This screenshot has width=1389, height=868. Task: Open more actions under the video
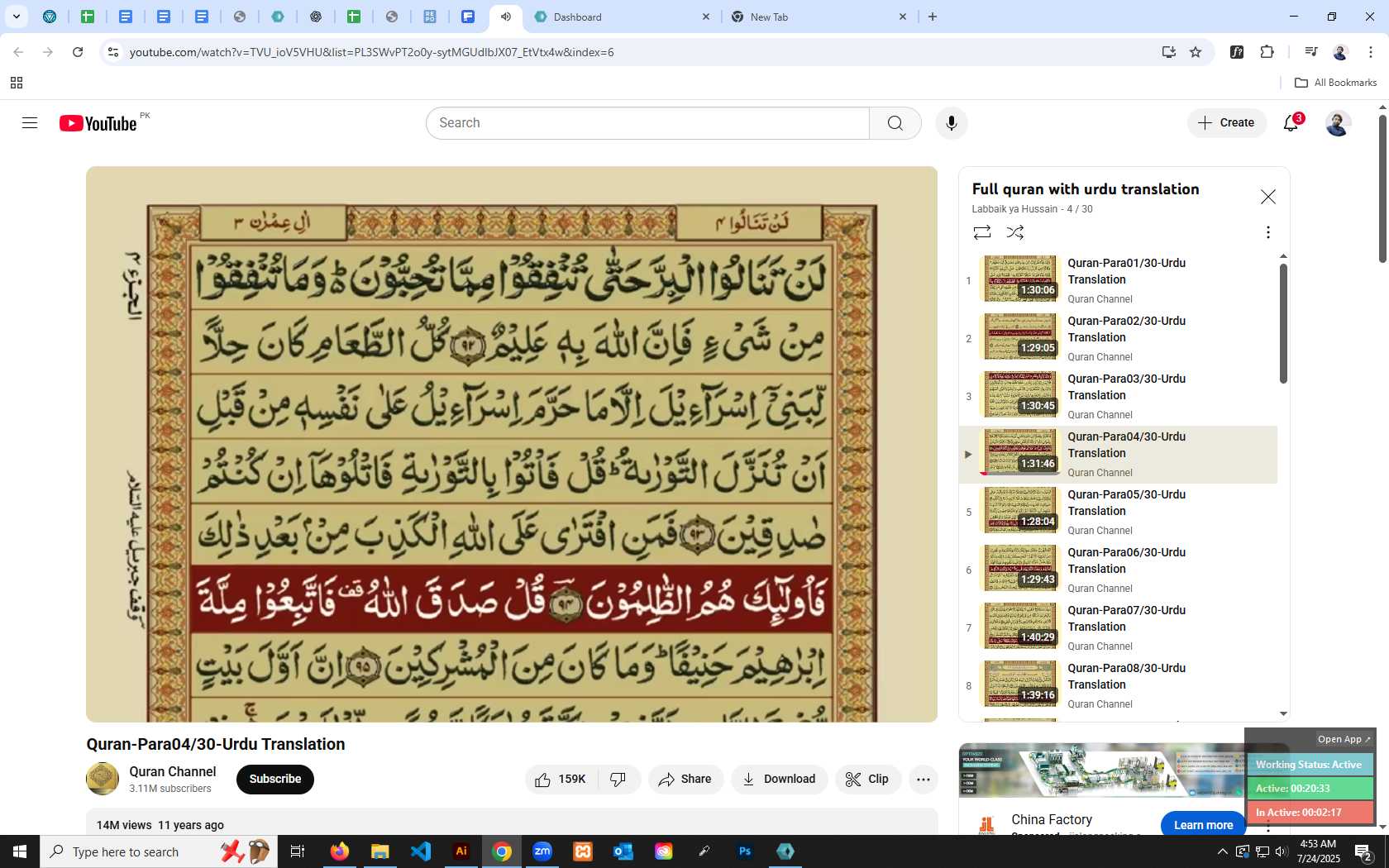pyautogui.click(x=924, y=779)
